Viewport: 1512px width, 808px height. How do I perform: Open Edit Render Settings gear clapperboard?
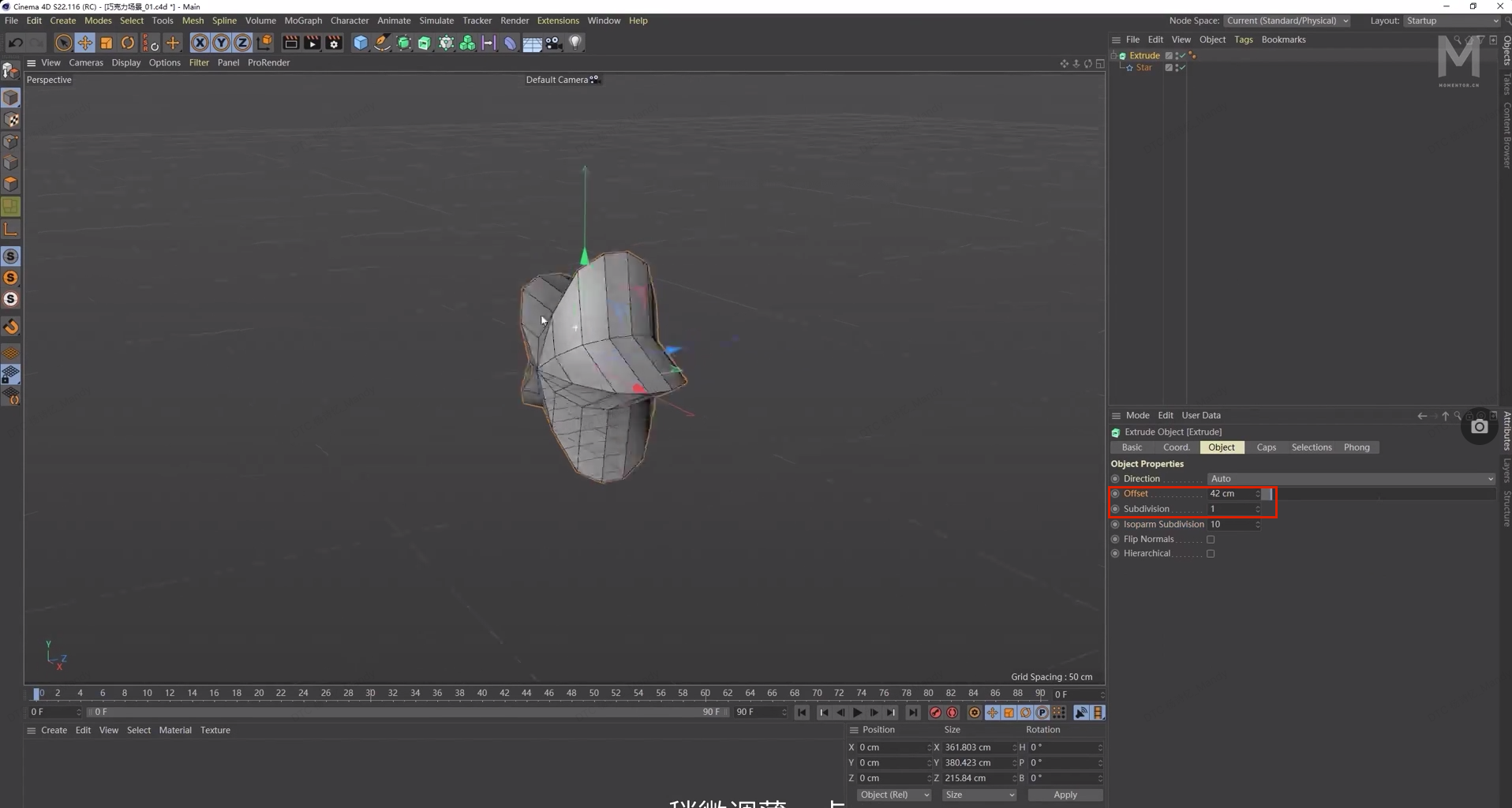coord(334,43)
